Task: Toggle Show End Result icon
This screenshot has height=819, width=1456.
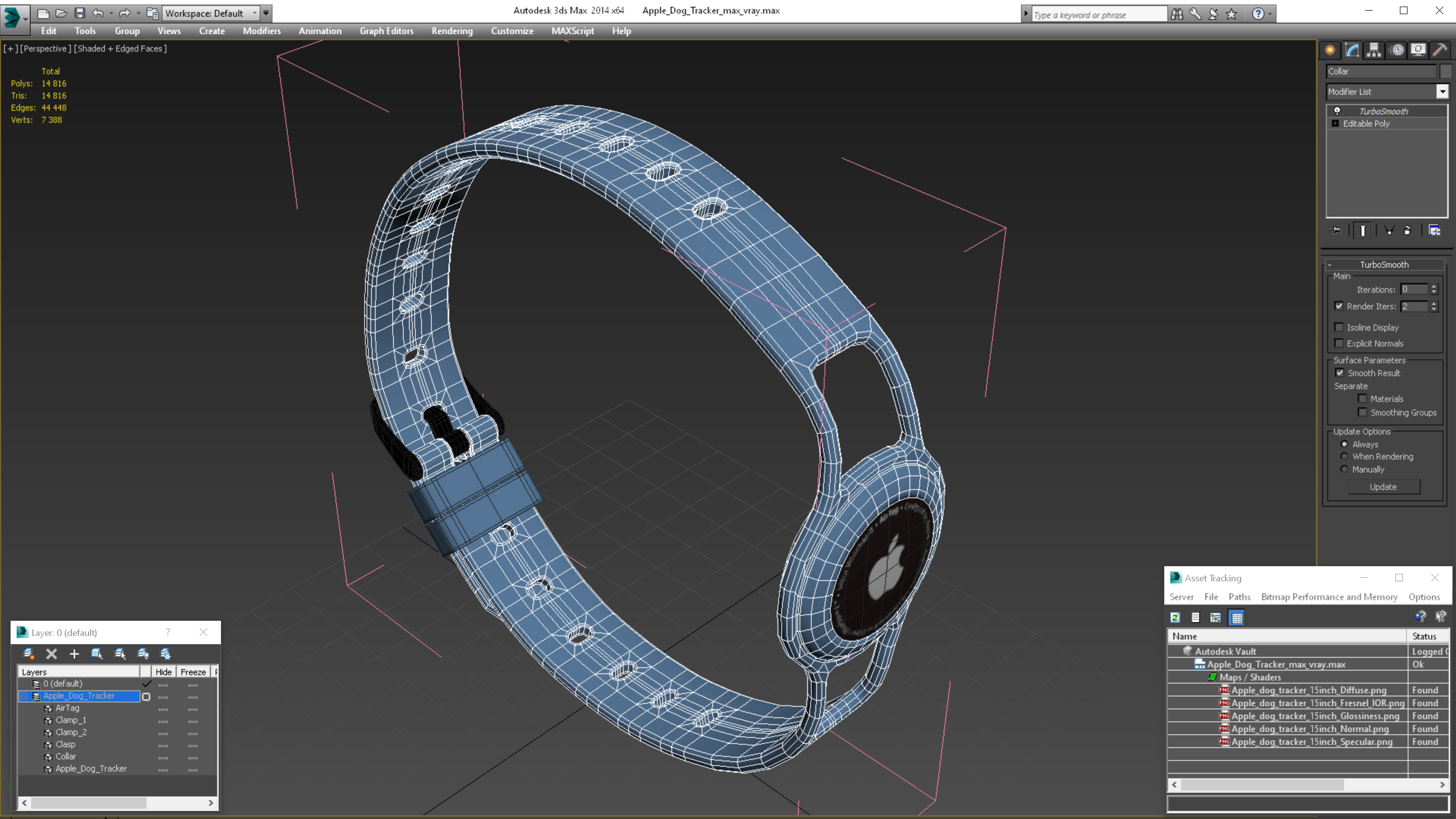Action: 1363,230
